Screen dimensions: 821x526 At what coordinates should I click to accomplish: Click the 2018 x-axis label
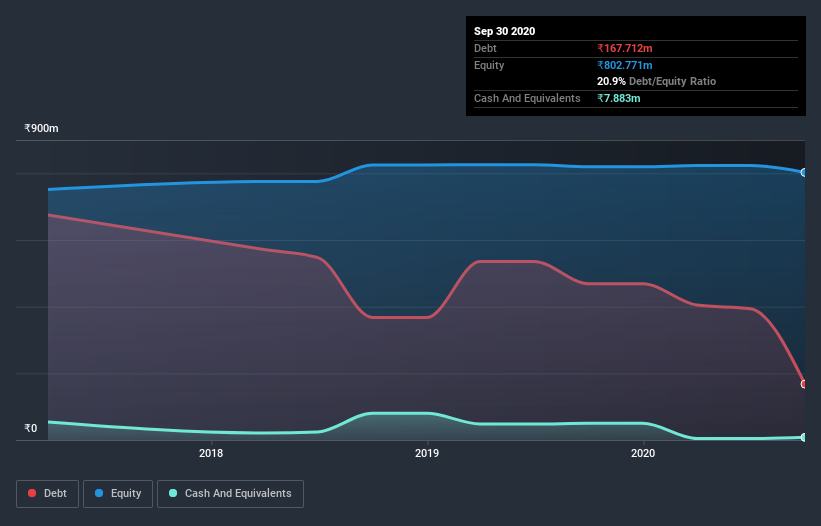(211, 453)
